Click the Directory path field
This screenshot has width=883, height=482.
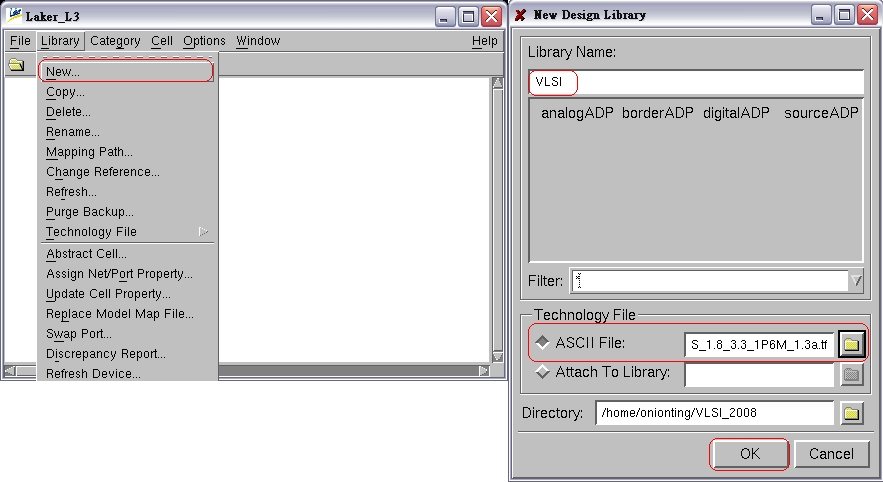[715, 413]
